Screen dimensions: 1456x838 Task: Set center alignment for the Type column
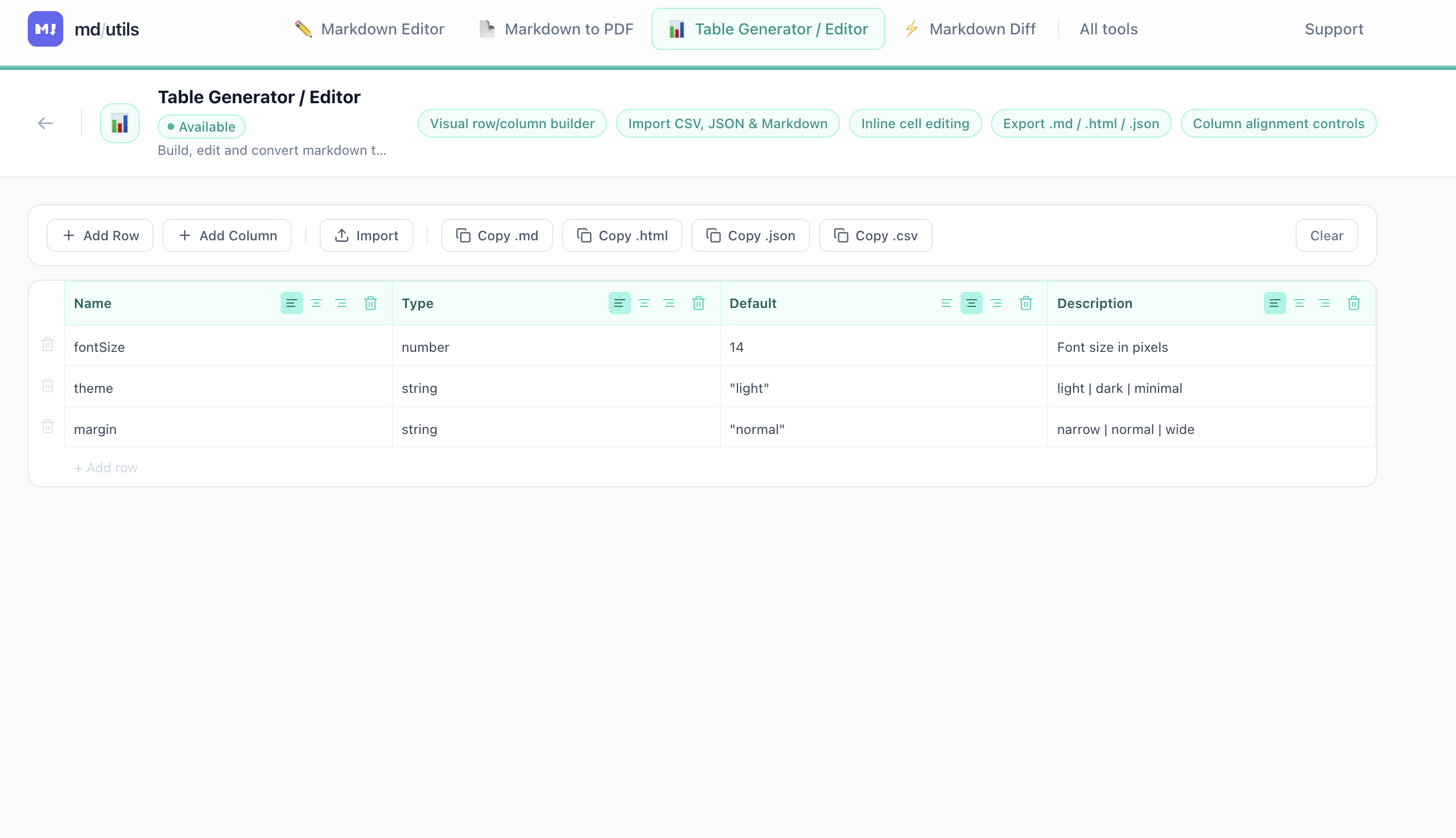tap(644, 303)
